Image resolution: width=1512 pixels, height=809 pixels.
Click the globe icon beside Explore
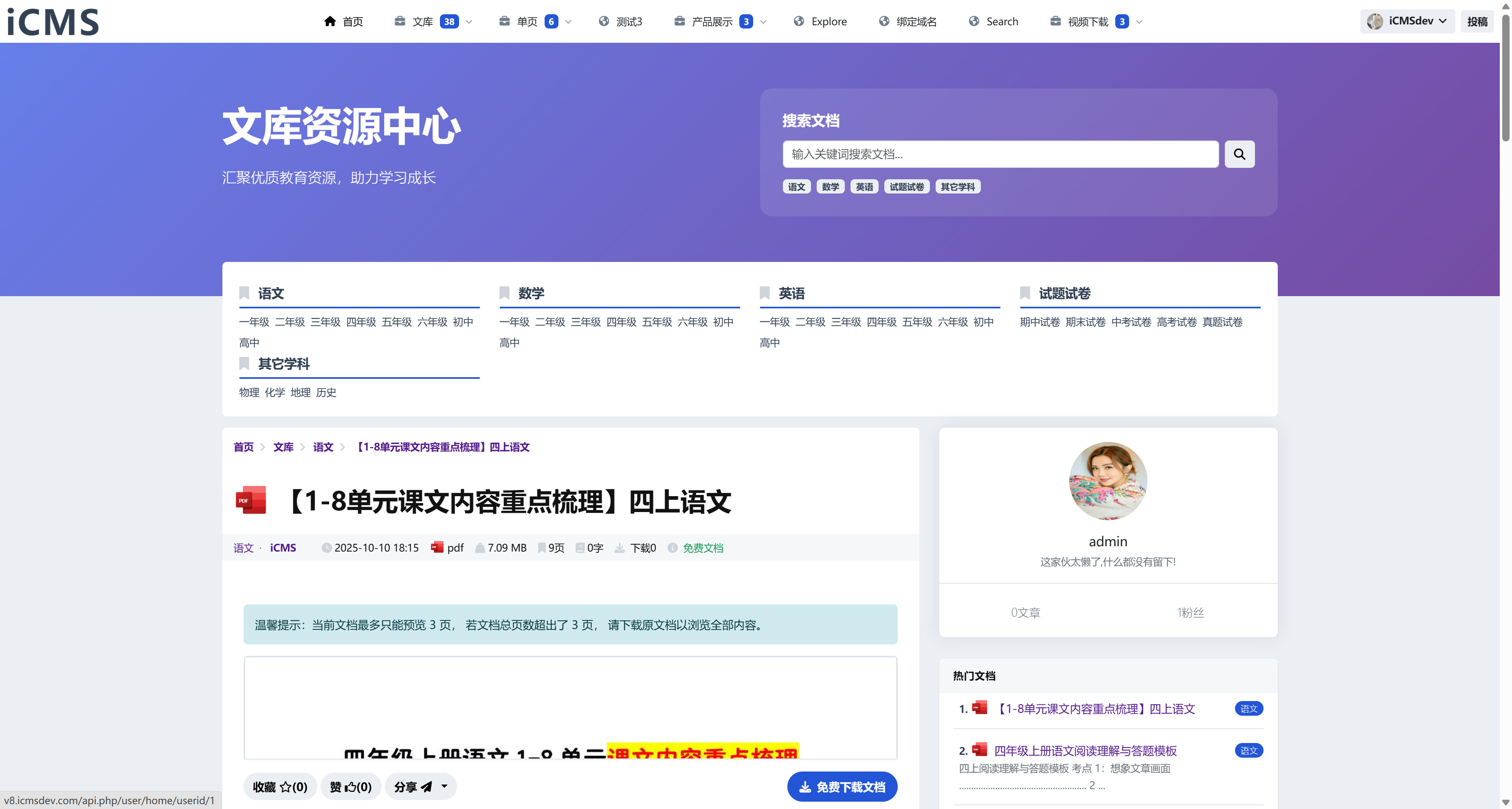tap(799, 21)
